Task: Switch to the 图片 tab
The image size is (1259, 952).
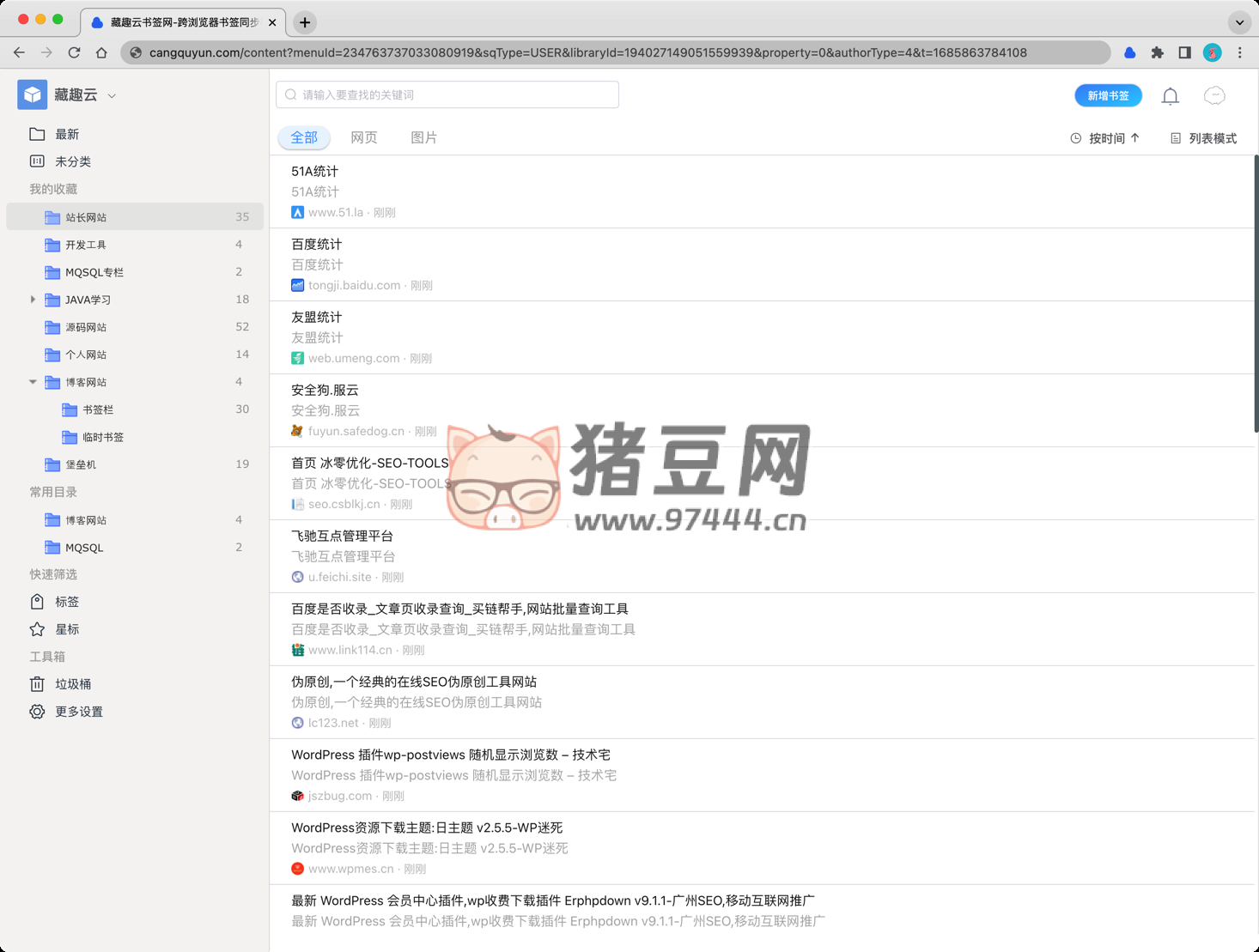Action: (x=424, y=137)
